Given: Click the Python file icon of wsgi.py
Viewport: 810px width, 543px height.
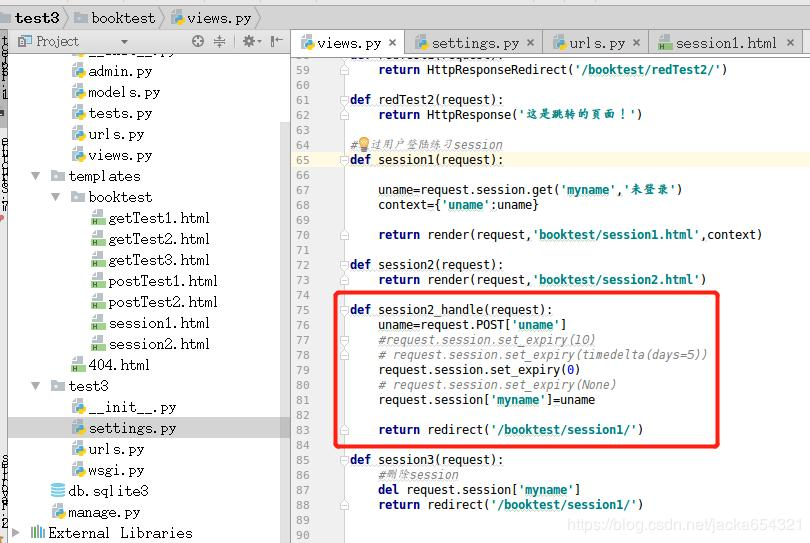Looking at the screenshot, I should (x=79, y=470).
